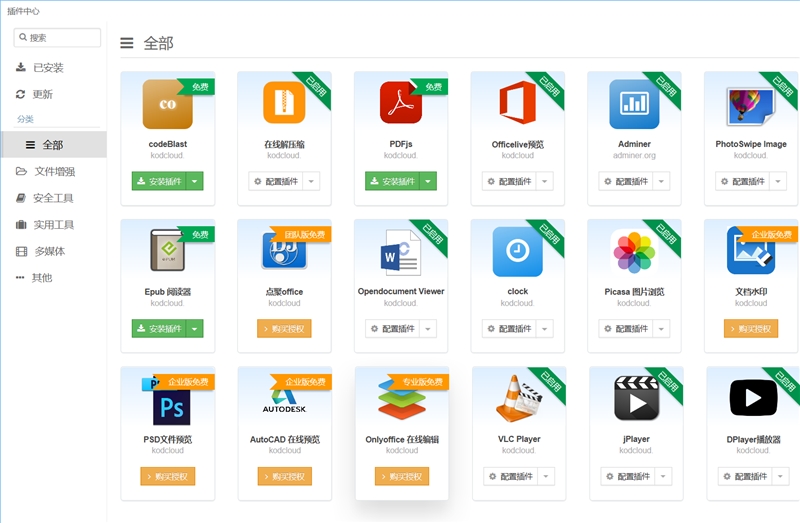The width and height of the screenshot is (800, 523).
Task: Expand PhotoSwipe Image configure dropdown arrow
Action: tap(778, 181)
